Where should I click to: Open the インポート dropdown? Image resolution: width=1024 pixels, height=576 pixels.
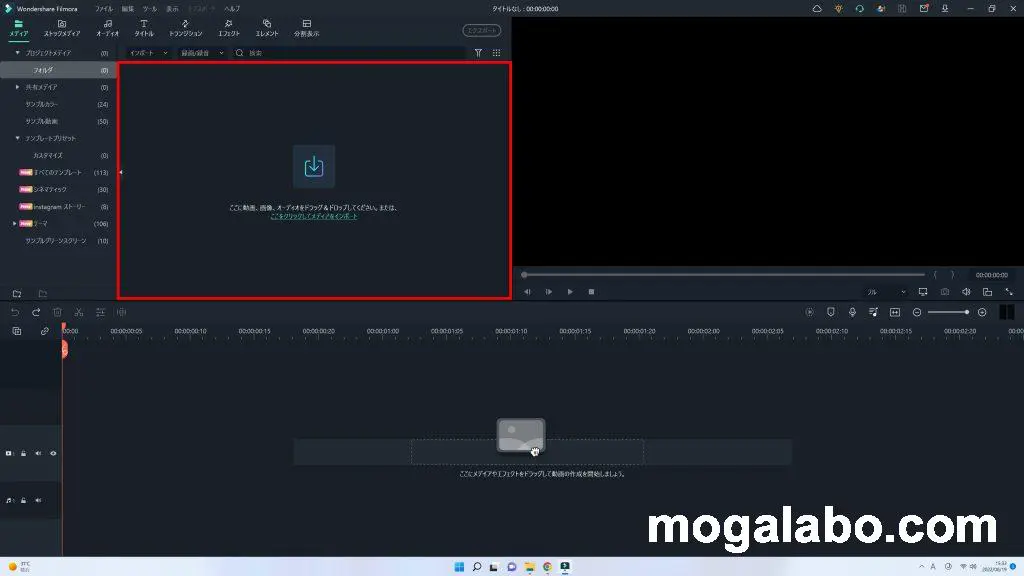[148, 53]
